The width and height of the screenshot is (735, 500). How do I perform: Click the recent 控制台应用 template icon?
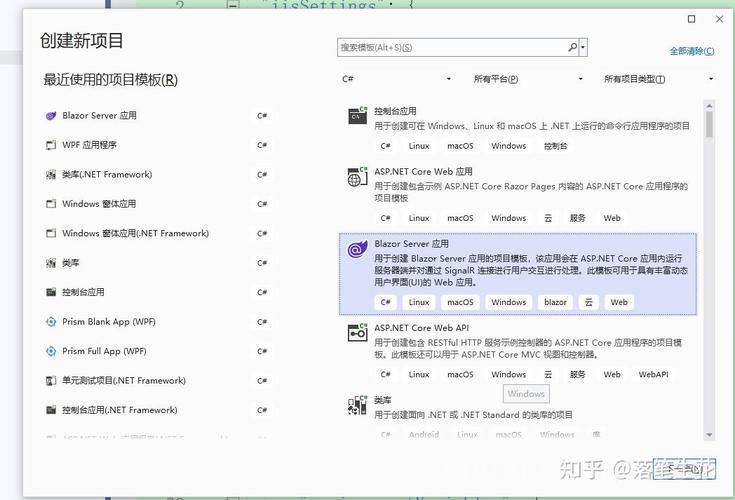tap(51, 292)
